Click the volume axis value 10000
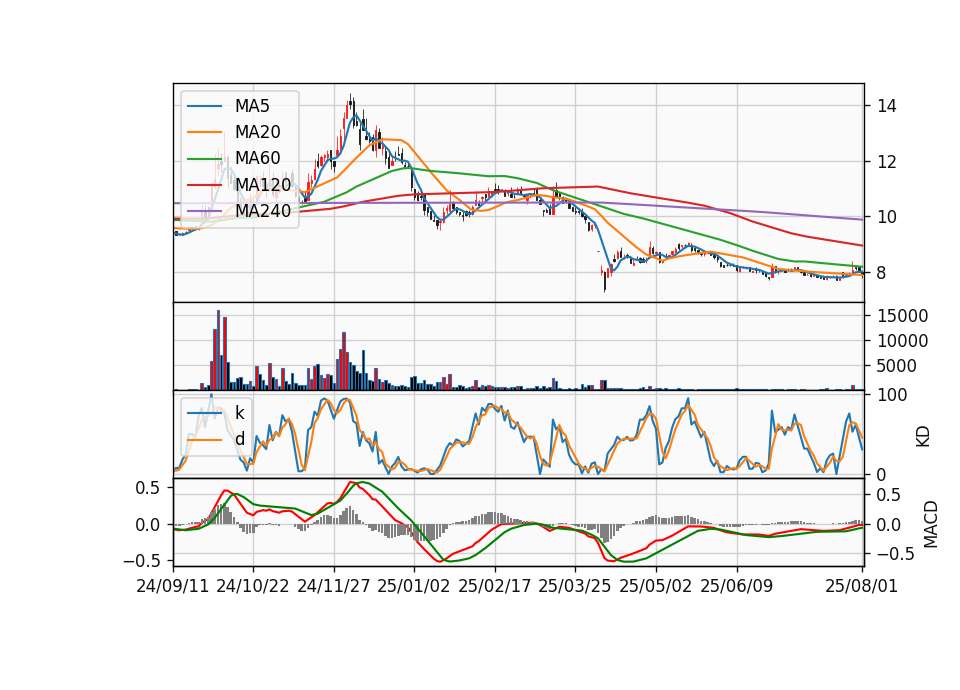The width and height of the screenshot is (960, 690). pos(903,341)
